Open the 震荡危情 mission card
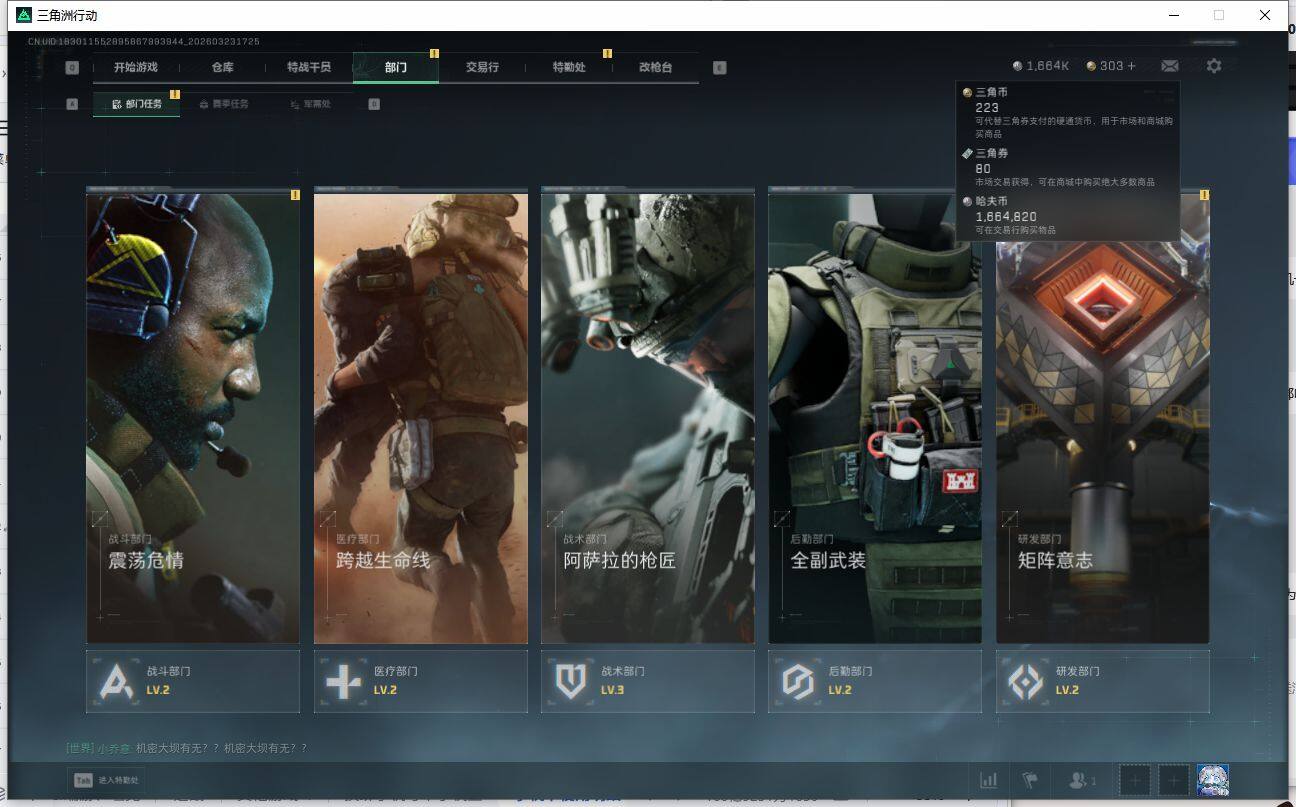This screenshot has height=807, width=1296. [x=193, y=418]
